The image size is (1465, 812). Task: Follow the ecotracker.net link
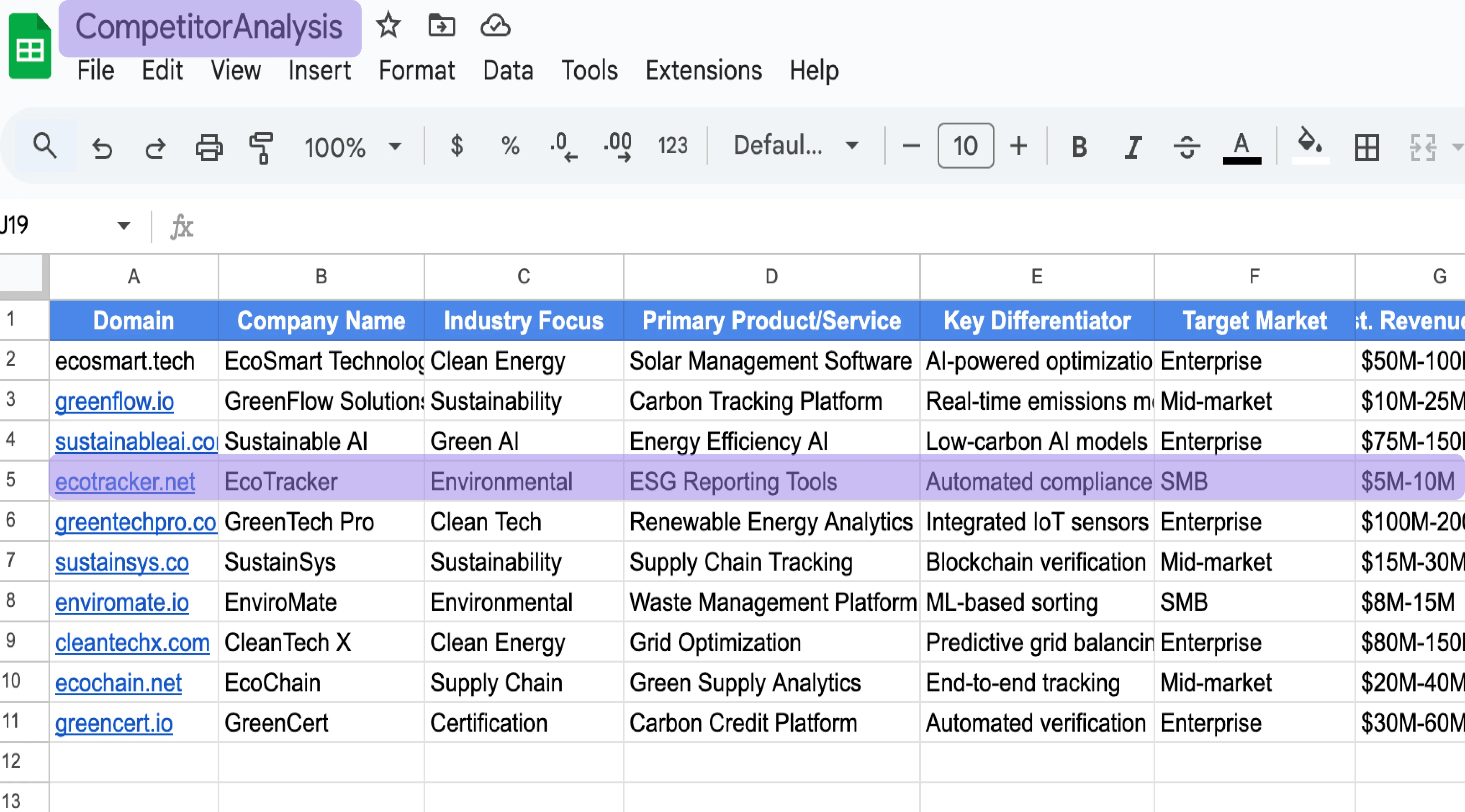pos(125,482)
